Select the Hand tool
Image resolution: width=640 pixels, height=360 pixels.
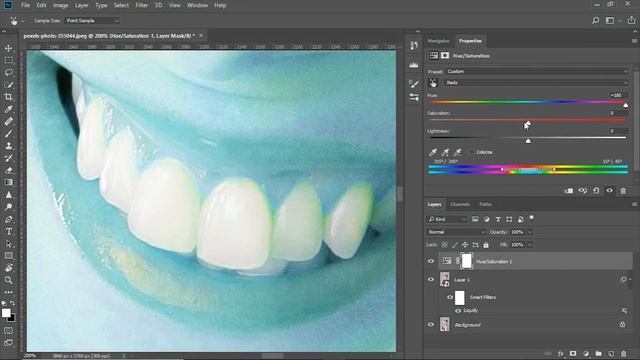click(x=9, y=268)
